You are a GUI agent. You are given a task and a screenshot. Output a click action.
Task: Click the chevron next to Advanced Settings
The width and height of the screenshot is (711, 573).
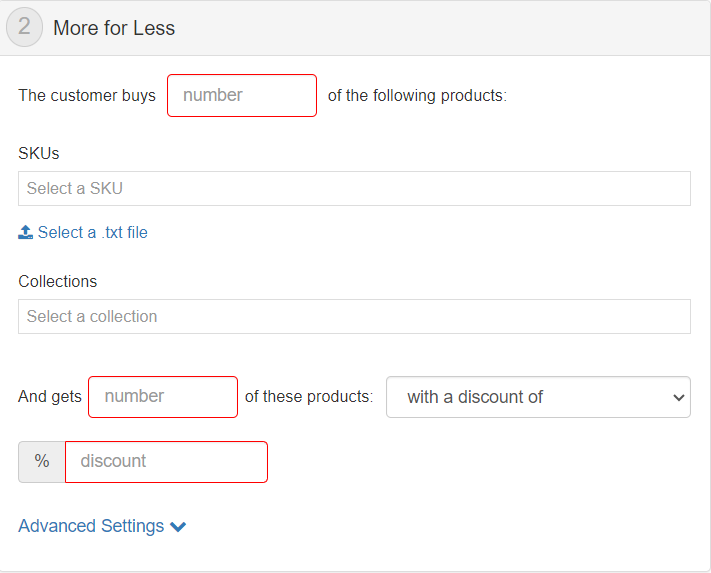[x=178, y=527]
